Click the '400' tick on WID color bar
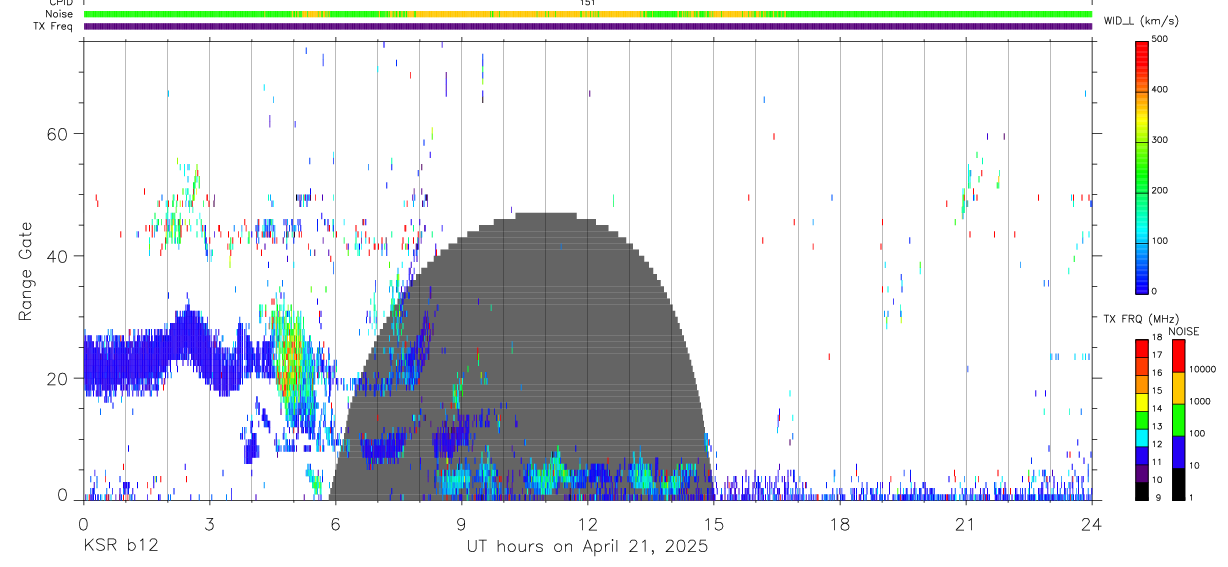 tap(1160, 89)
